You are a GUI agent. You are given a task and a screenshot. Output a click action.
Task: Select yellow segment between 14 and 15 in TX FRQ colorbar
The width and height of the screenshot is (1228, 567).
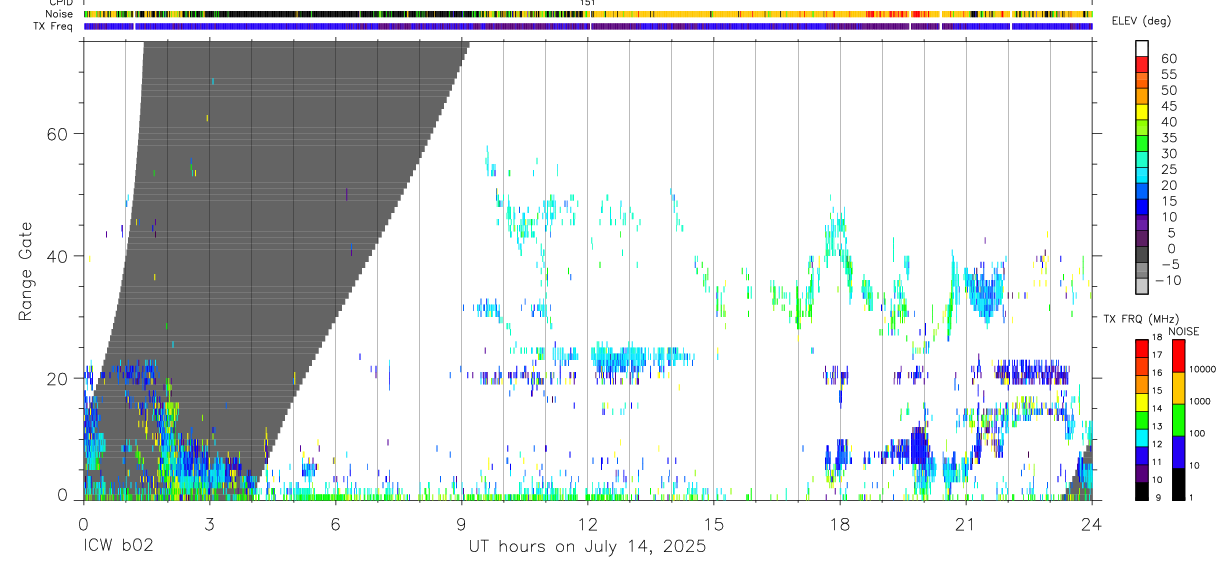1142,402
